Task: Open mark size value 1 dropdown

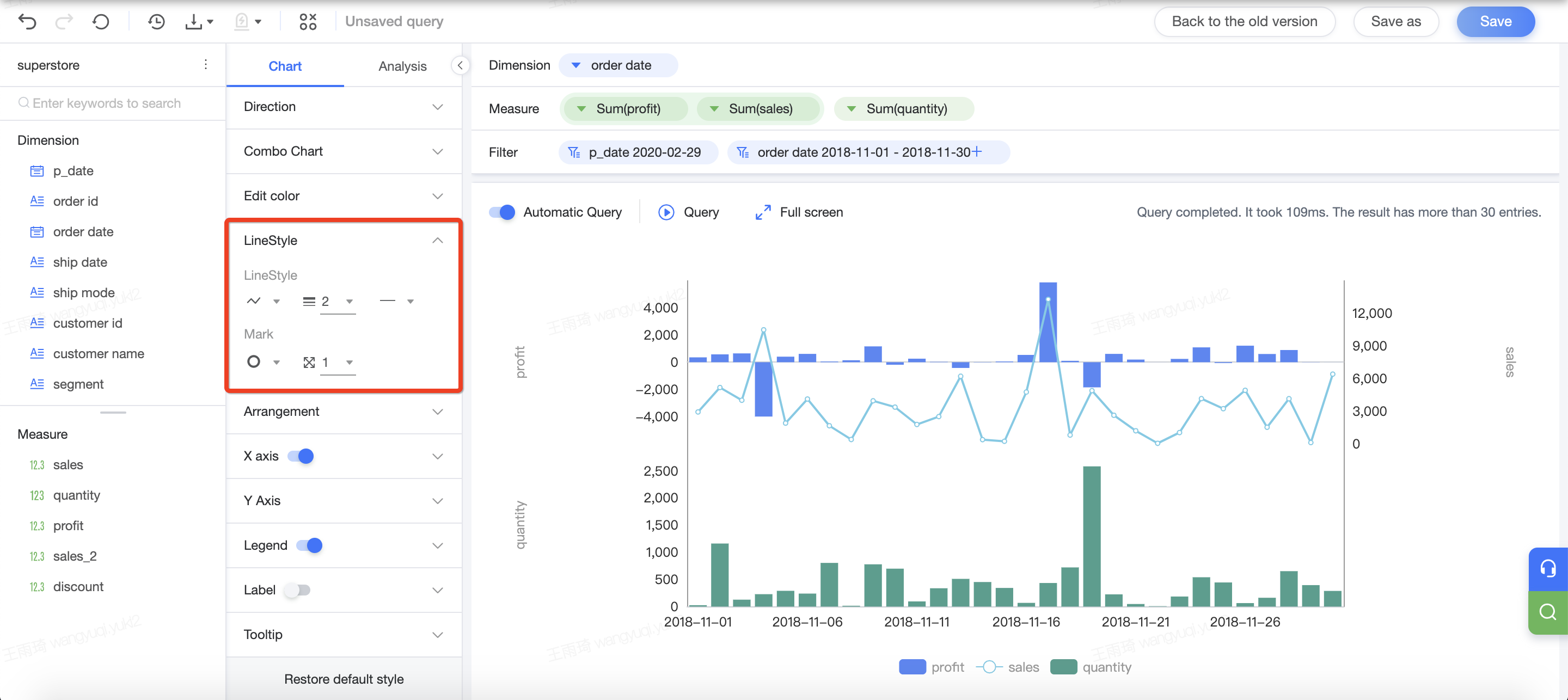Action: click(338, 362)
